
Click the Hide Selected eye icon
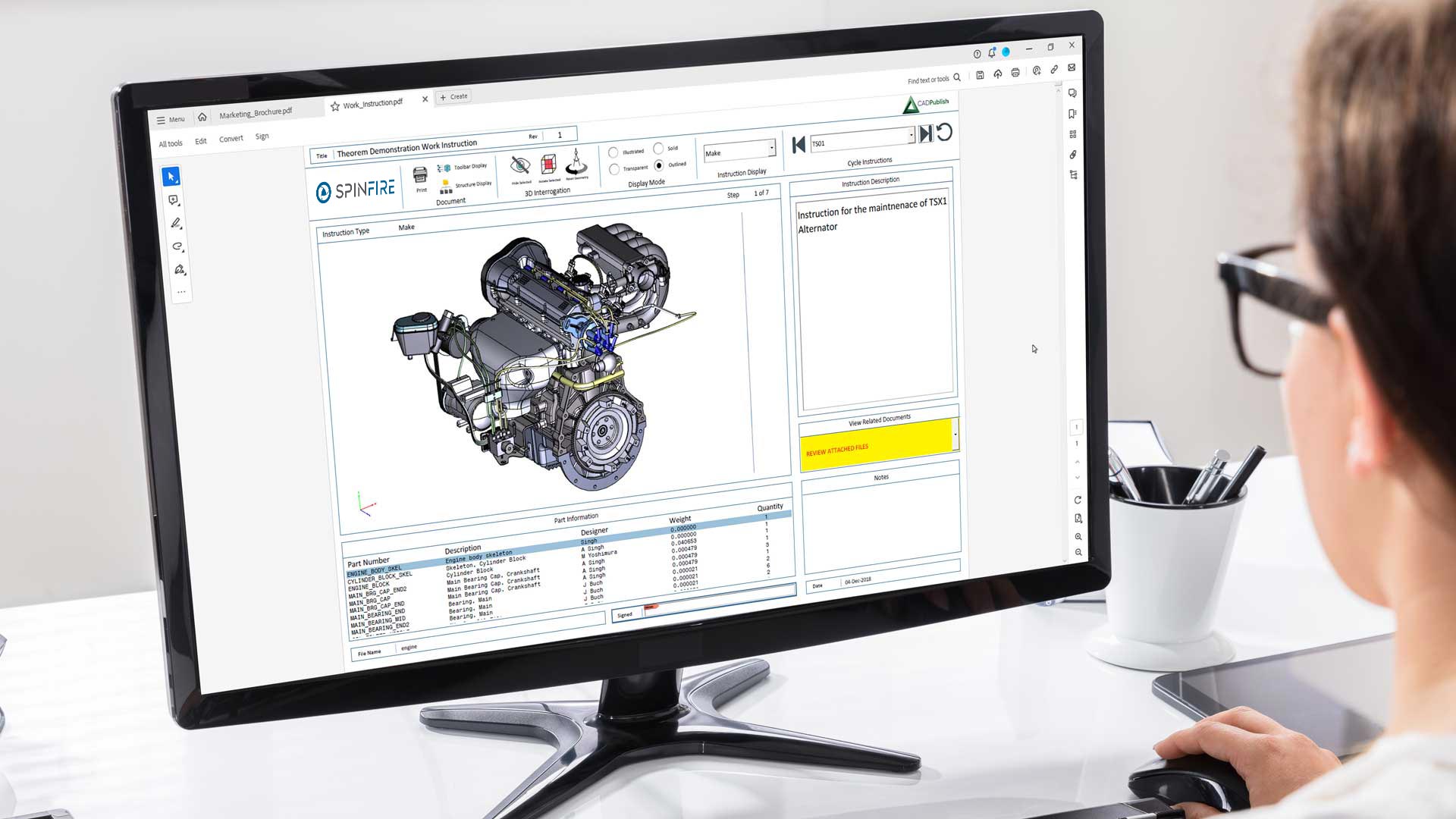tap(519, 166)
